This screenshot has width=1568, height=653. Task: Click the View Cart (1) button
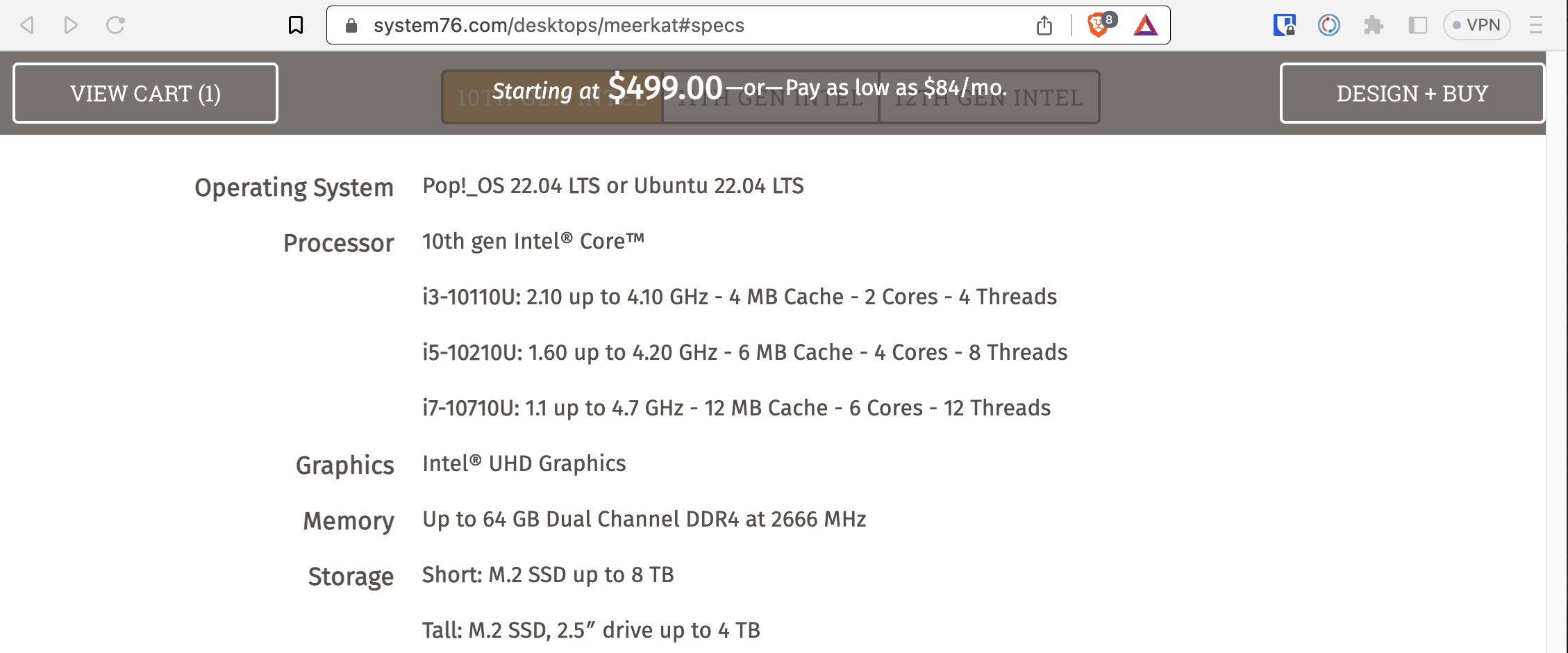[x=145, y=93]
